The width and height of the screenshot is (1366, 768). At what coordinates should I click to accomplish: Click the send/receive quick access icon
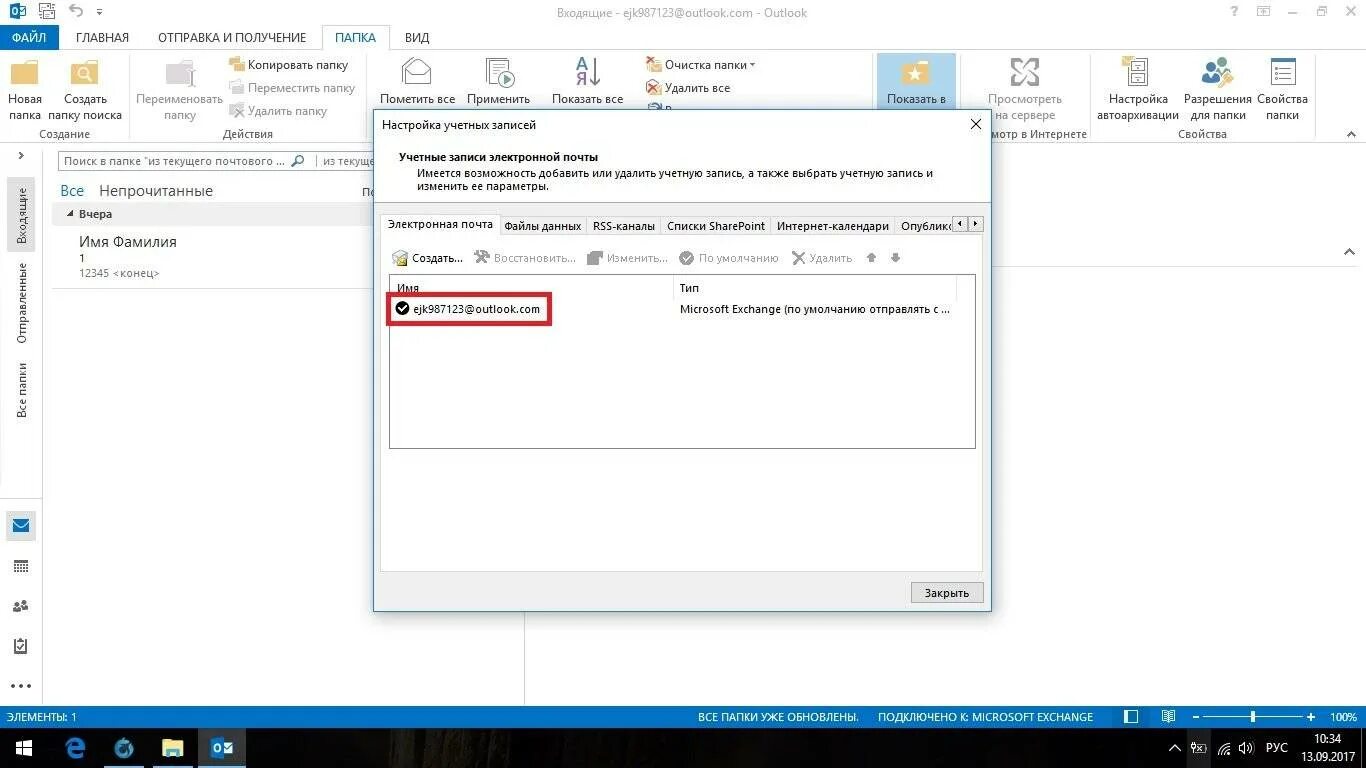click(46, 11)
